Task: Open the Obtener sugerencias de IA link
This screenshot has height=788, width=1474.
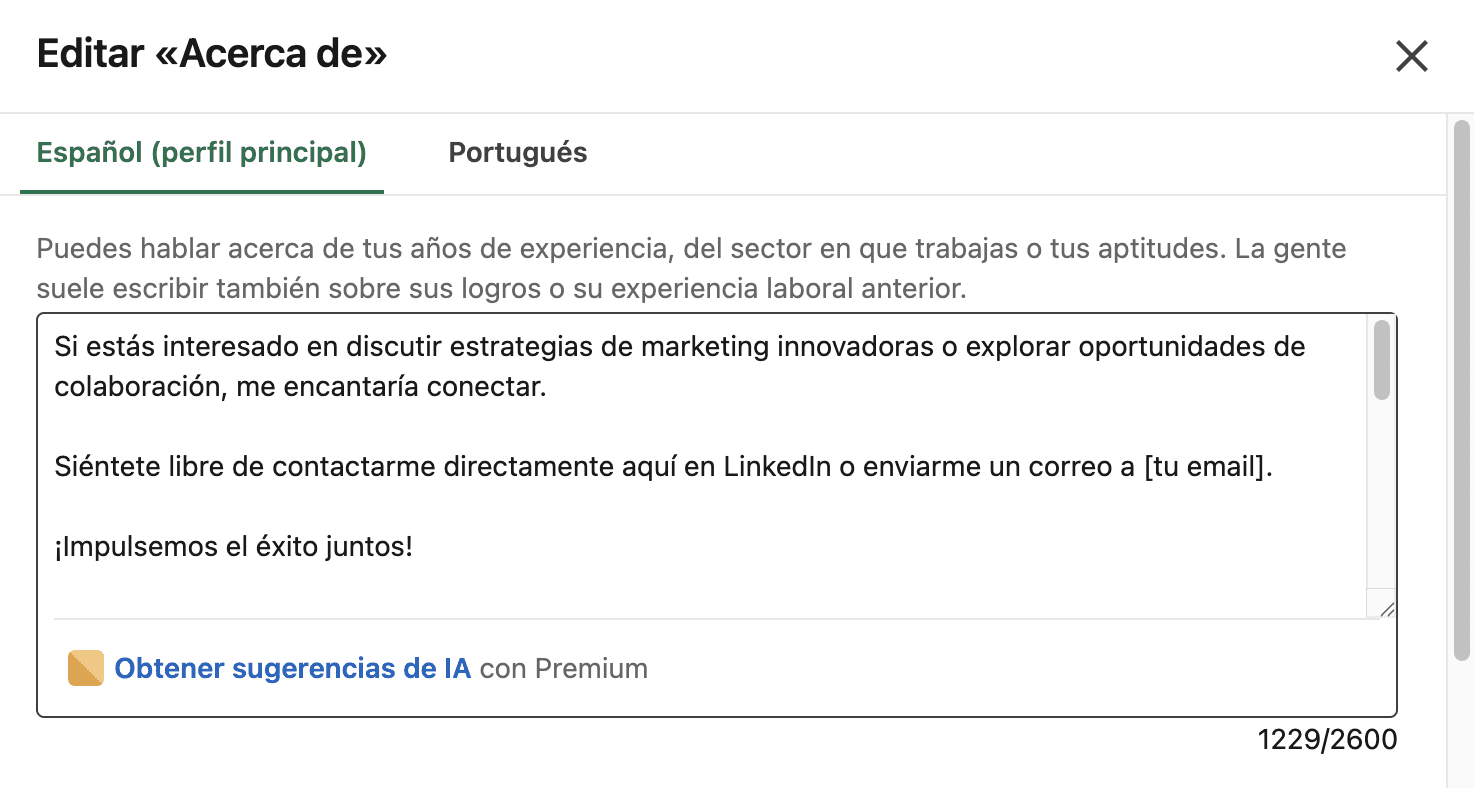Action: tap(292, 668)
